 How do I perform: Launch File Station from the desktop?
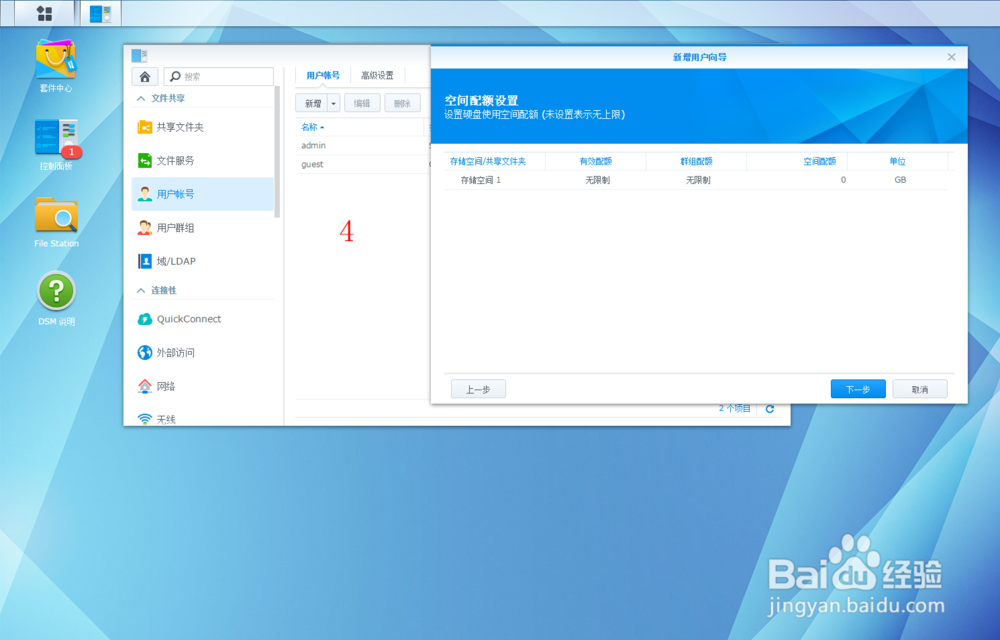point(56,220)
